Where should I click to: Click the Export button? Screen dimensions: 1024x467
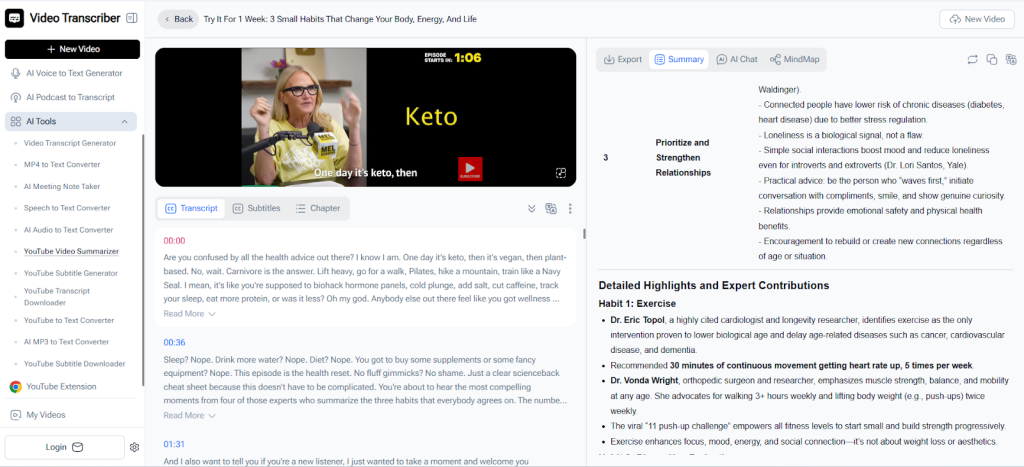click(623, 59)
